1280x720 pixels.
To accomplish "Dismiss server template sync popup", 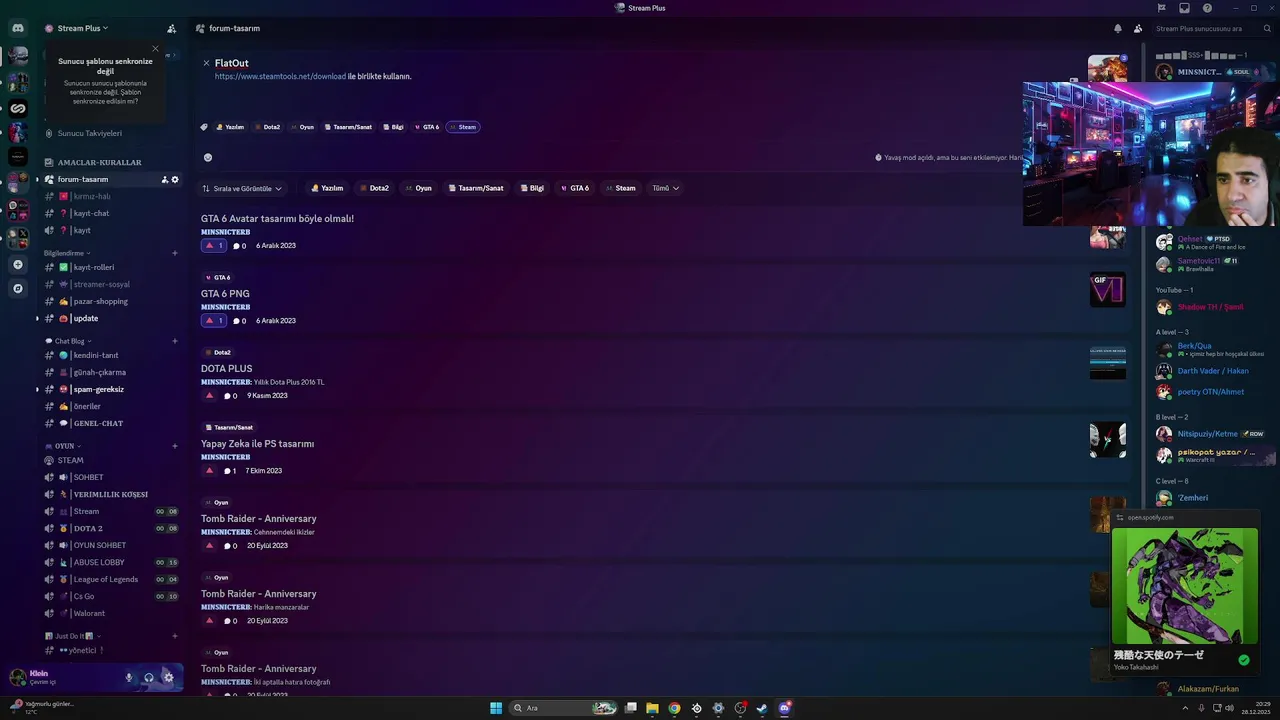I will point(155,48).
